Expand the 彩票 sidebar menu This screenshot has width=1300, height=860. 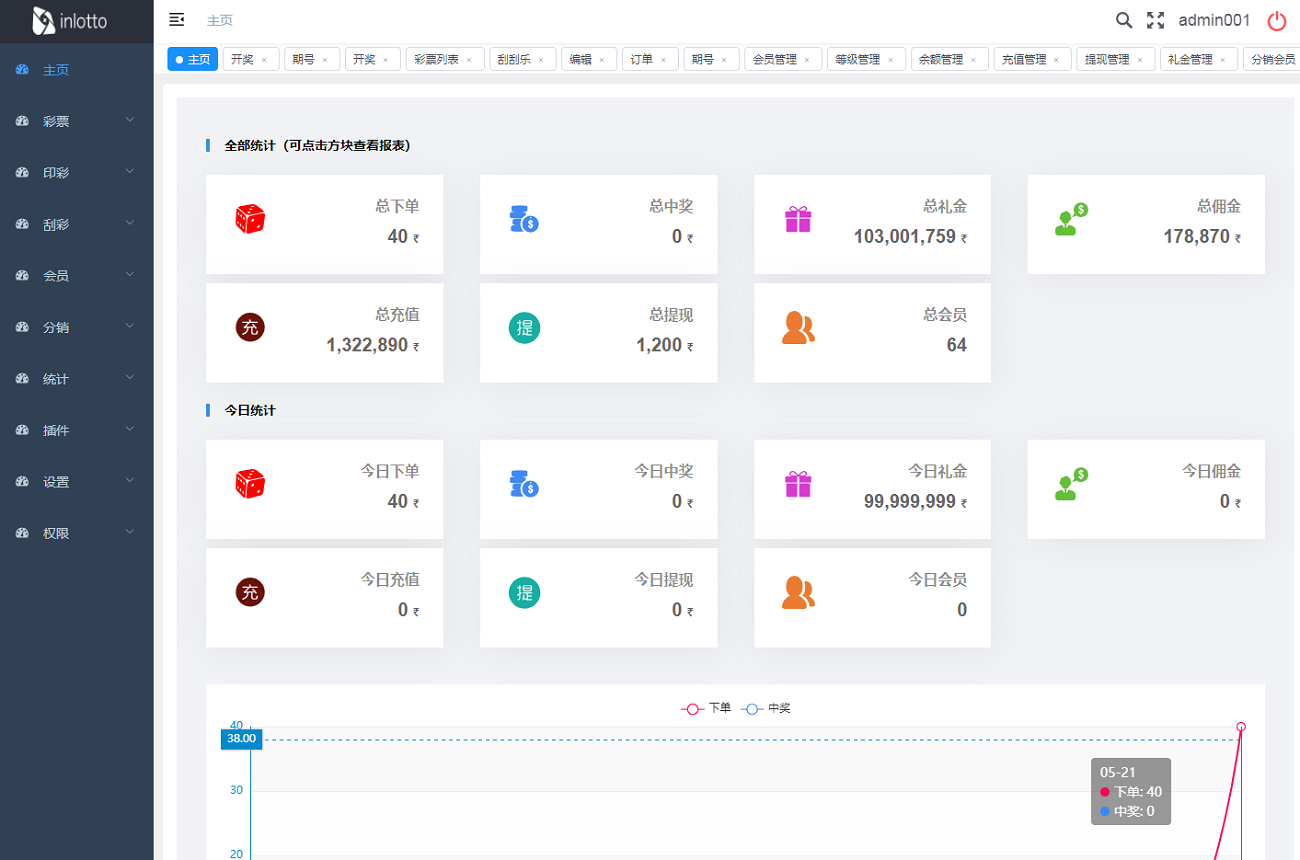point(77,121)
